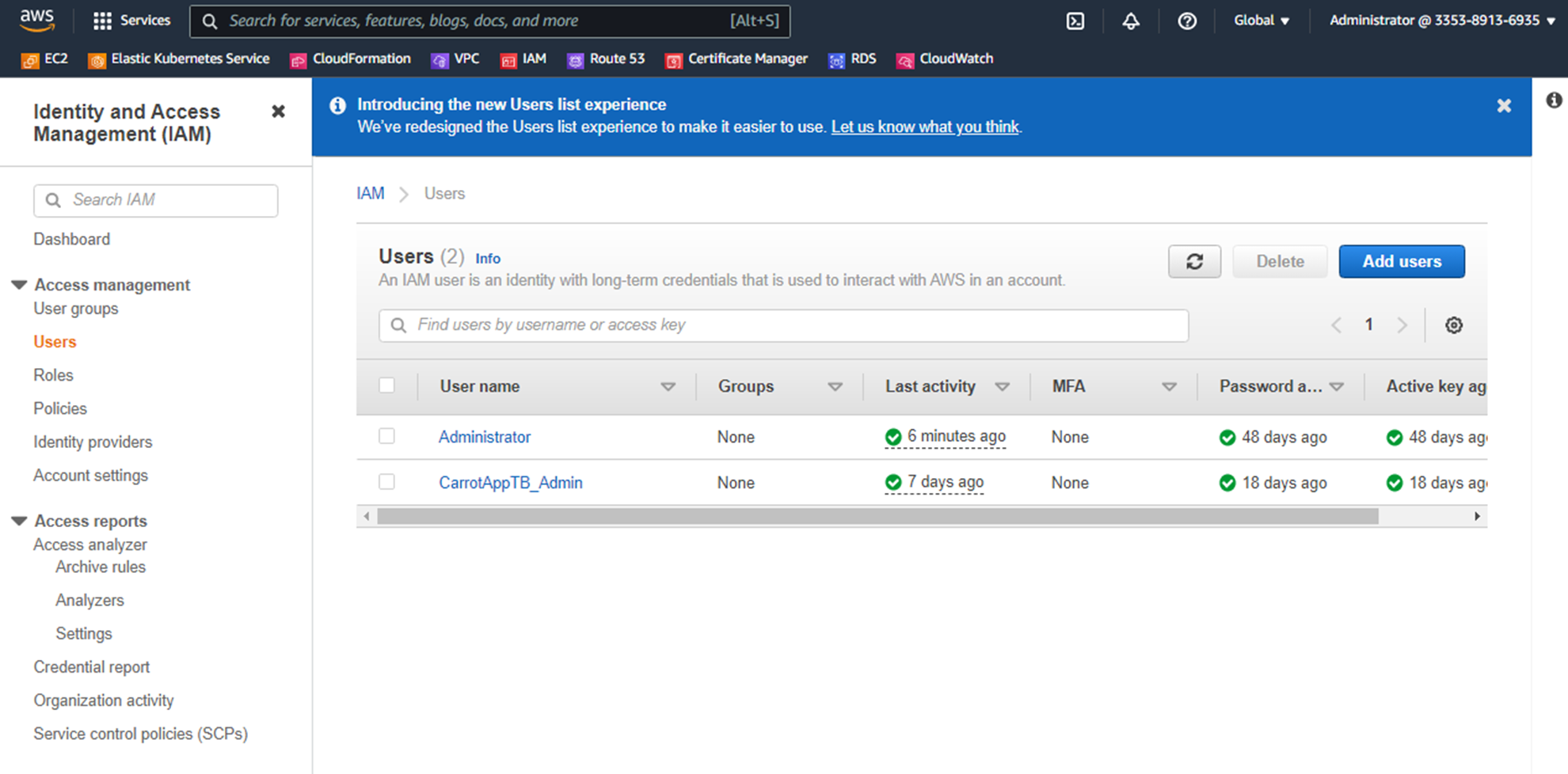The width and height of the screenshot is (1568, 774).
Task: Open Access analyzer in sidebar
Action: tap(90, 544)
